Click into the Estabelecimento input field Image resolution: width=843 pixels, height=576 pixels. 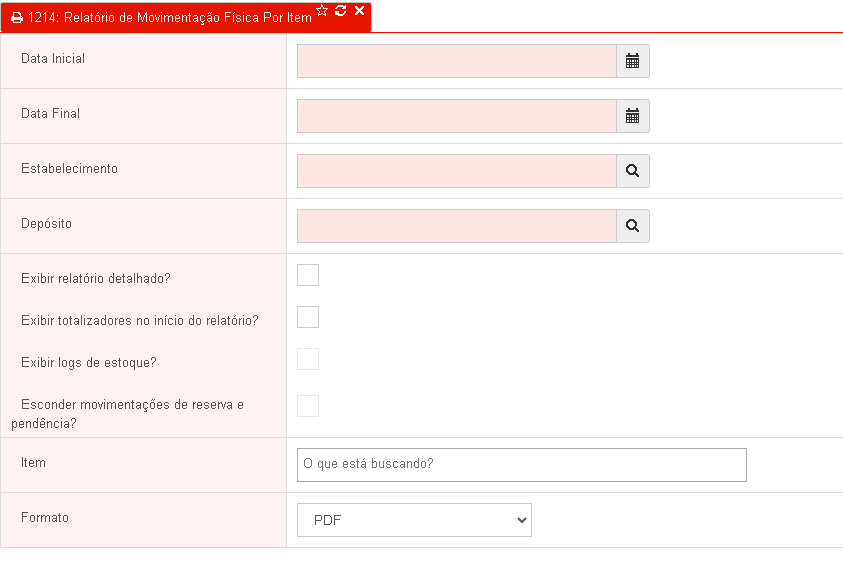(x=457, y=171)
